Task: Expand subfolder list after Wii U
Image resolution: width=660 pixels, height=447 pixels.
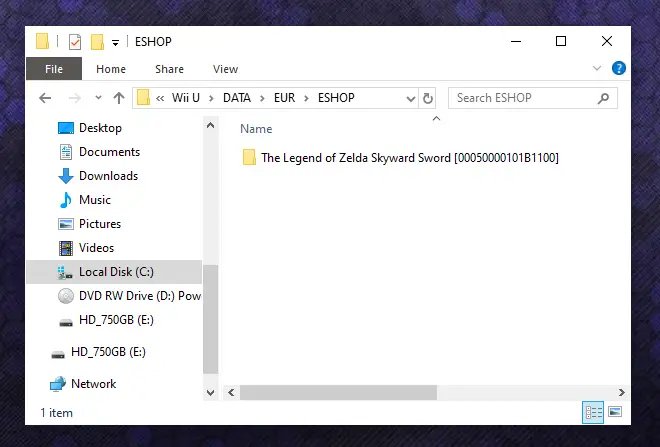Action: [x=211, y=98]
